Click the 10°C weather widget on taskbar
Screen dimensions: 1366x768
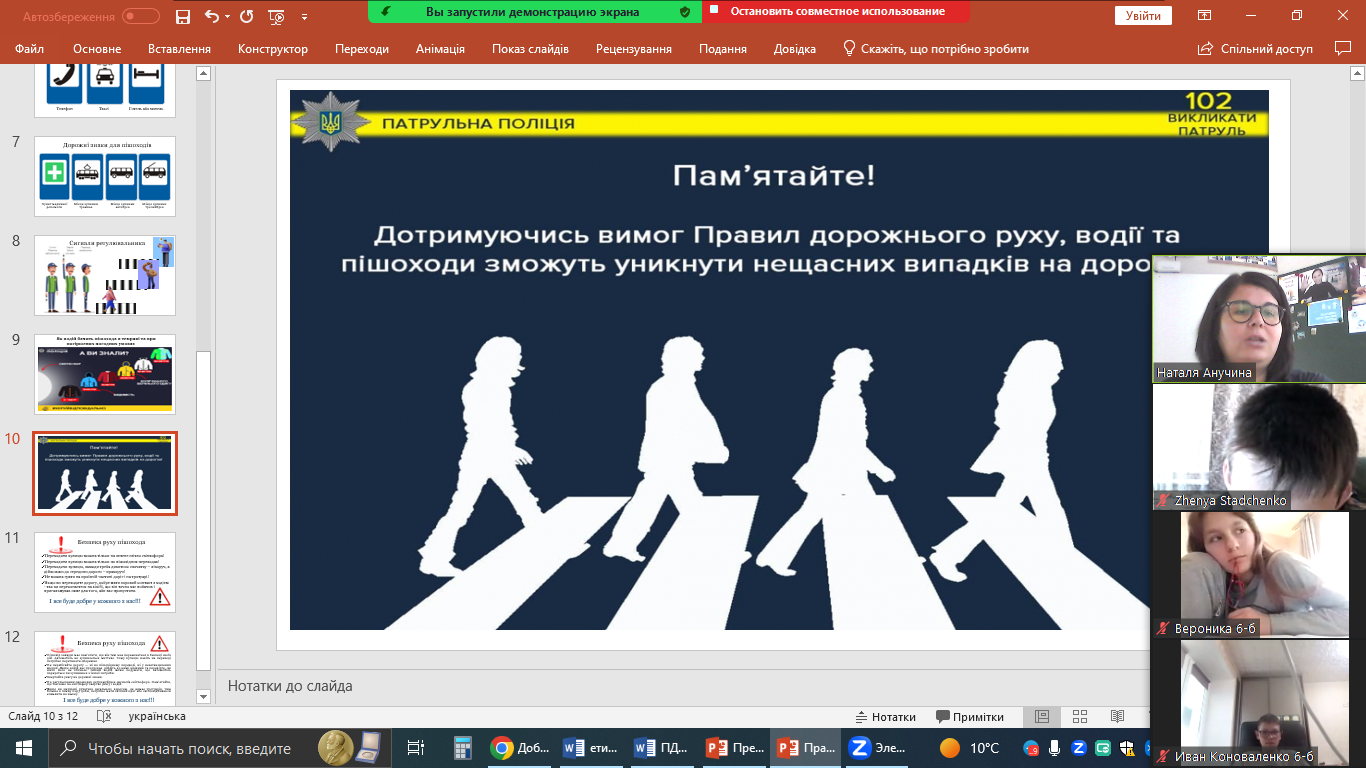click(x=970, y=748)
